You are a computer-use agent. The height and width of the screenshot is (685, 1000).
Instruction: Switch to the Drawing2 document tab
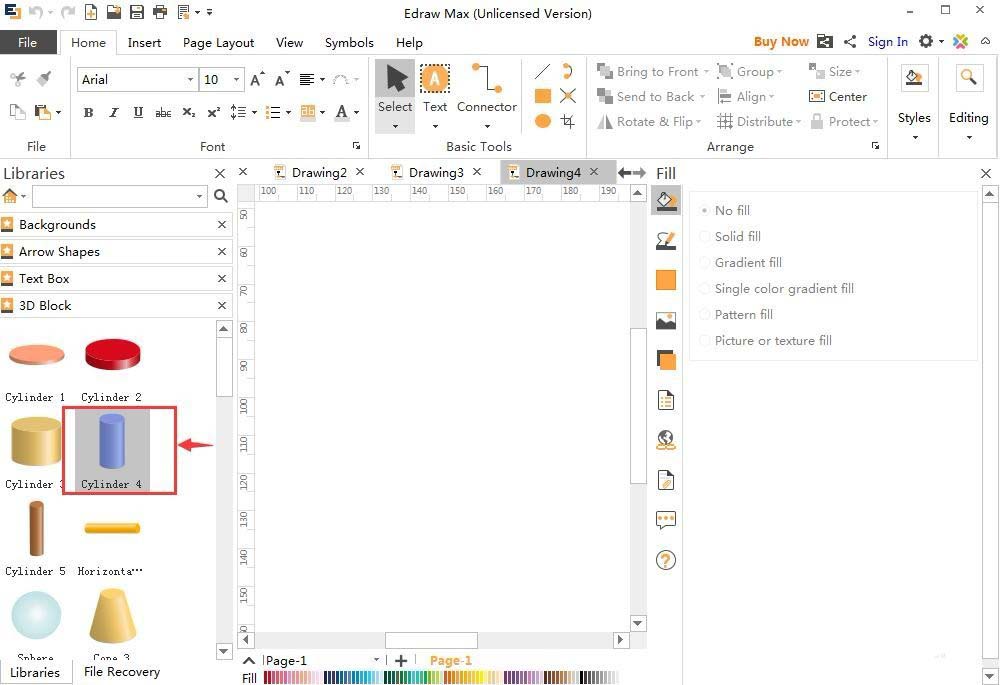(x=318, y=173)
